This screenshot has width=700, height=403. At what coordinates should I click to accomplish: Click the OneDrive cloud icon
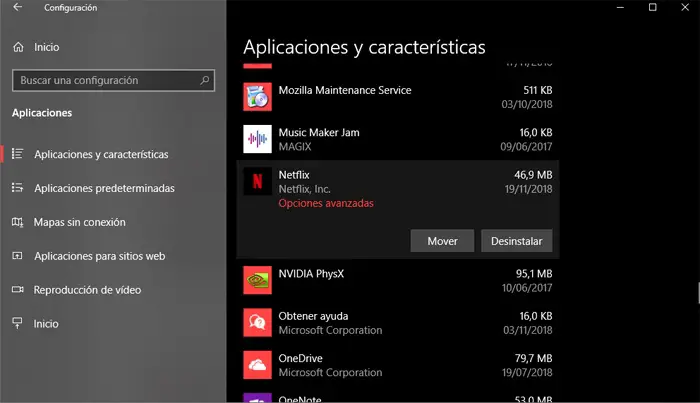[257, 365]
